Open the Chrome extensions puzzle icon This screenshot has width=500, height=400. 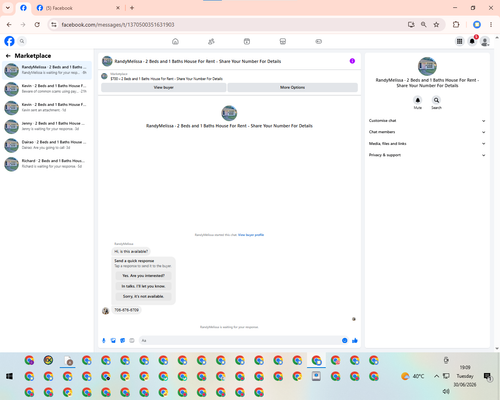[x=456, y=25]
